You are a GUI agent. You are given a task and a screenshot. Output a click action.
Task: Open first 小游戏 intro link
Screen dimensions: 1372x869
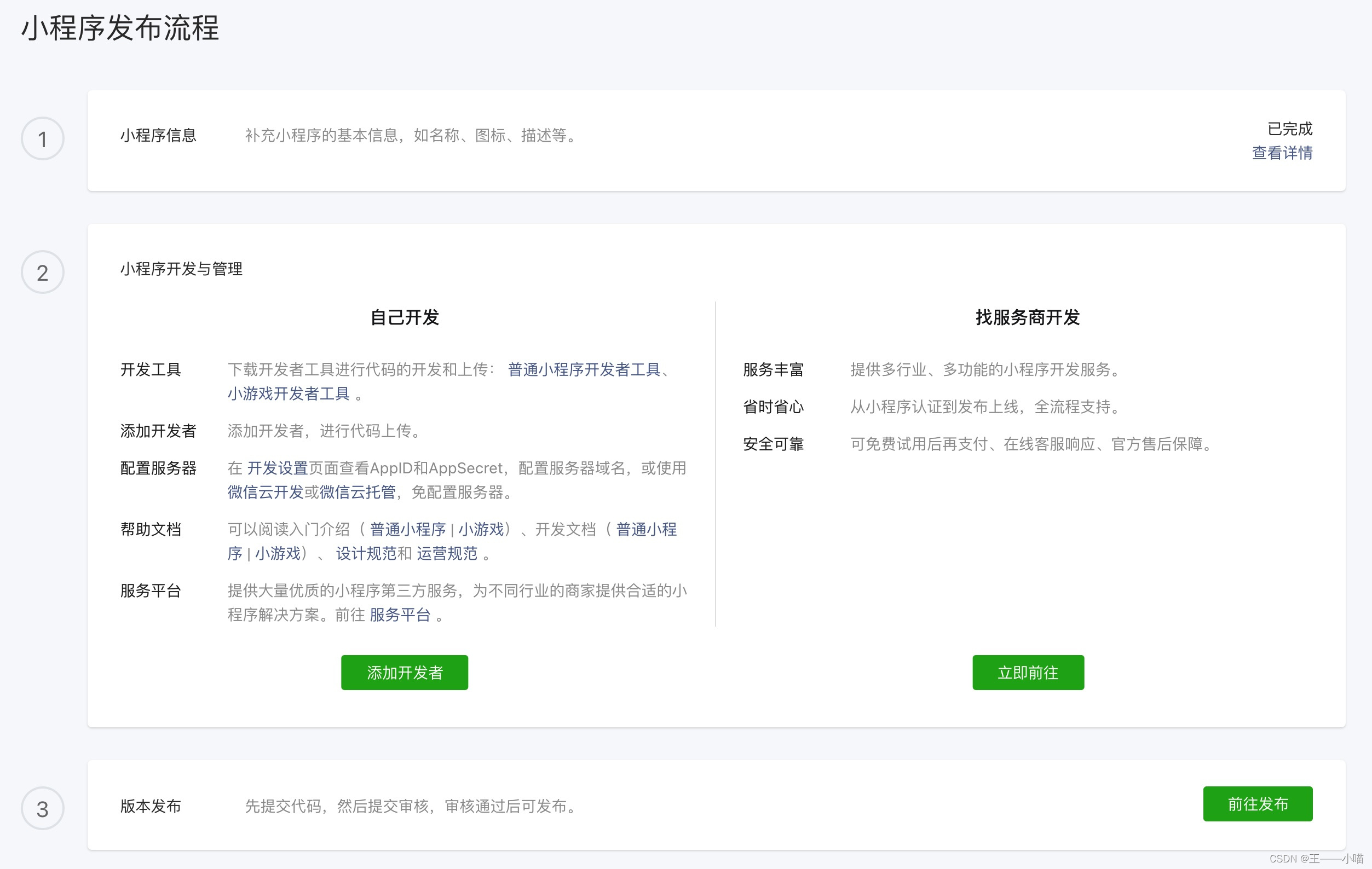(x=481, y=530)
